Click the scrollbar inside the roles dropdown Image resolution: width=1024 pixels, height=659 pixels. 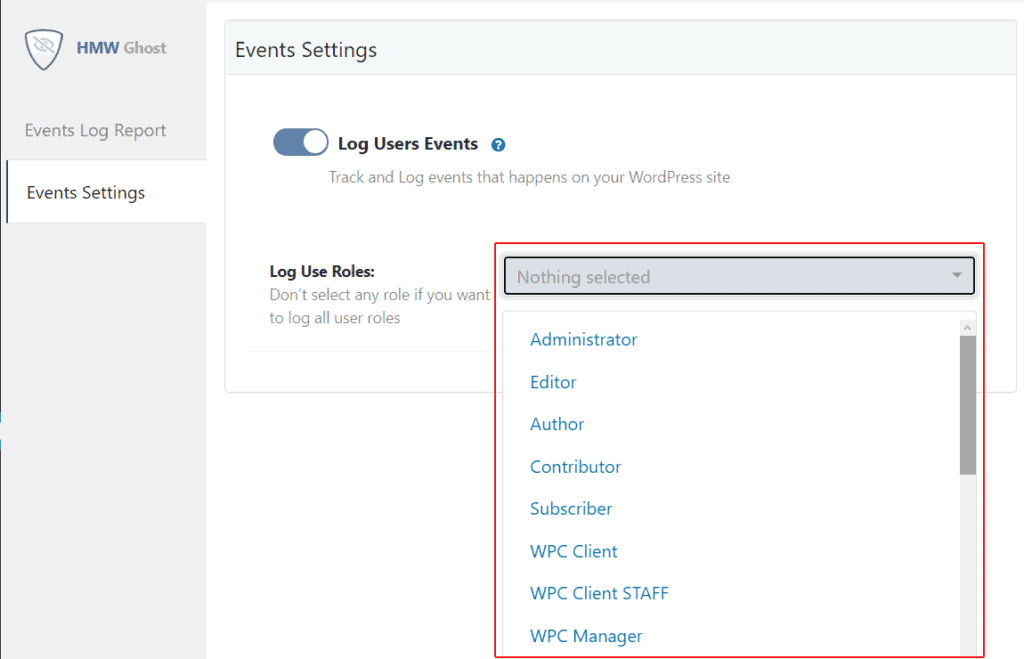(967, 400)
